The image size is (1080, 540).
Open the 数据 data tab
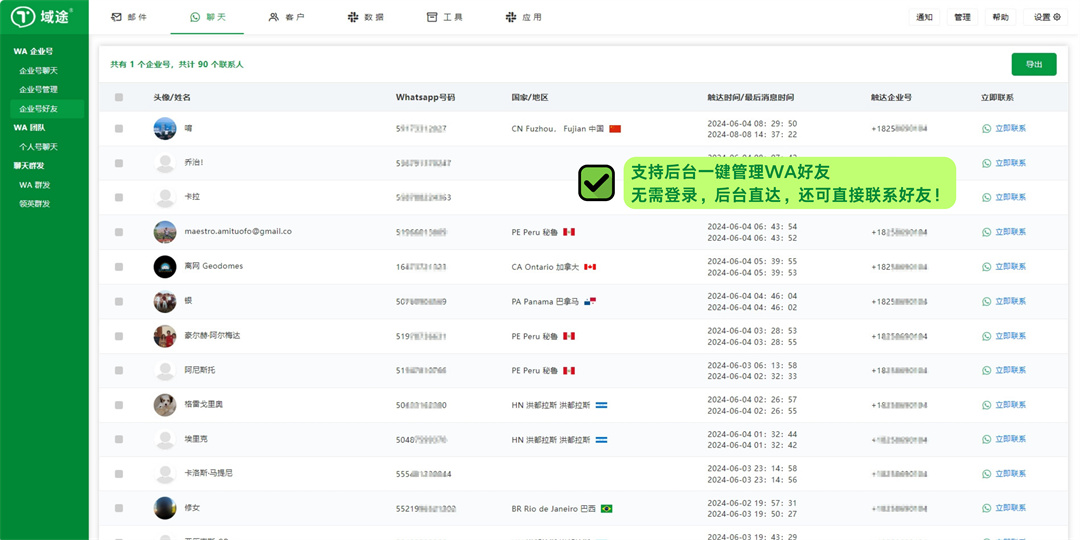coord(366,17)
